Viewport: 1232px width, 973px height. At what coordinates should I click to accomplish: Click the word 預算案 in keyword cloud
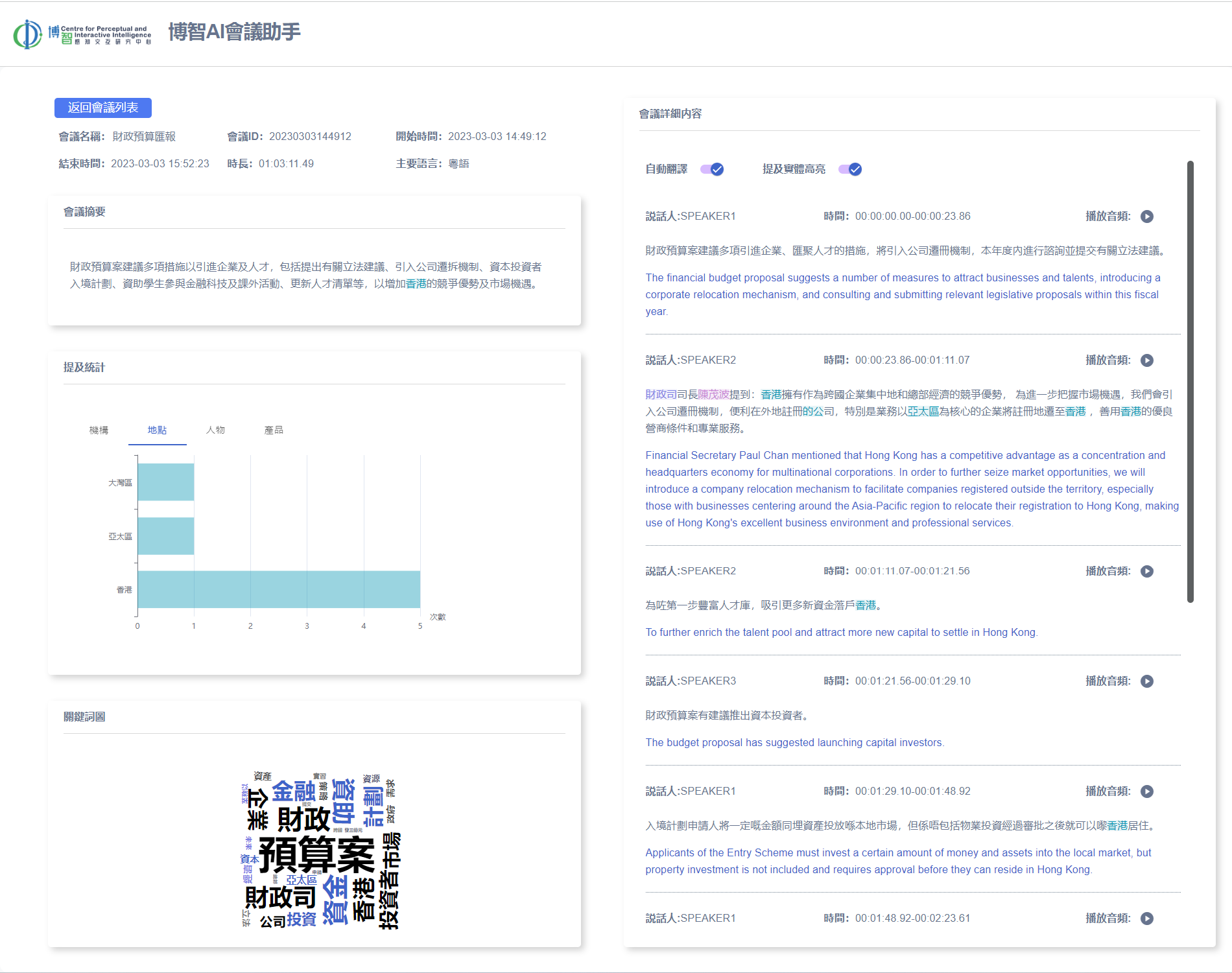tap(316, 855)
